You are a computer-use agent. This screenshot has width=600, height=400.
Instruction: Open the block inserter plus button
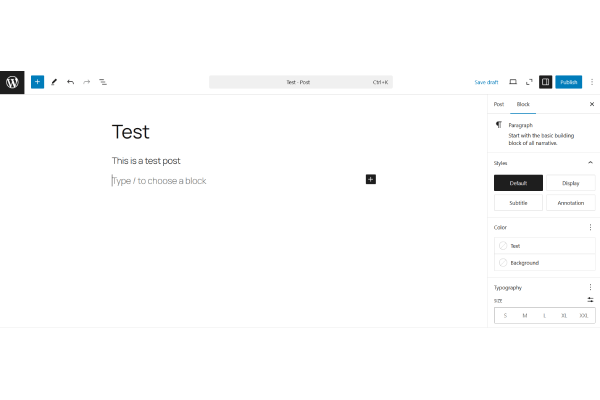(37, 82)
